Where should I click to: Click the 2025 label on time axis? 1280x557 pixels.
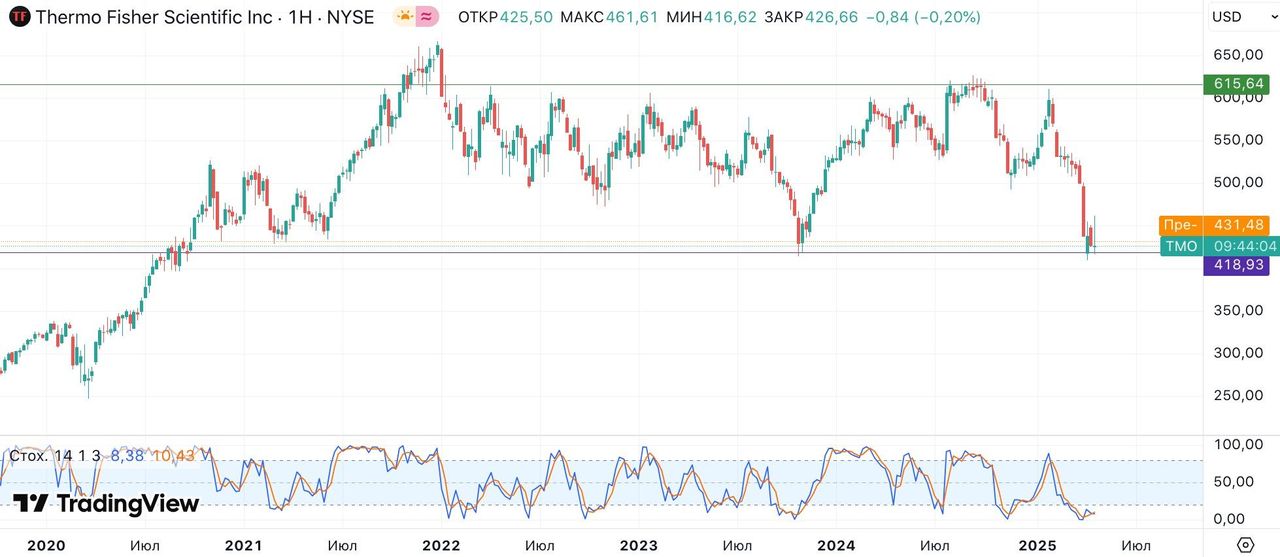(1038, 545)
